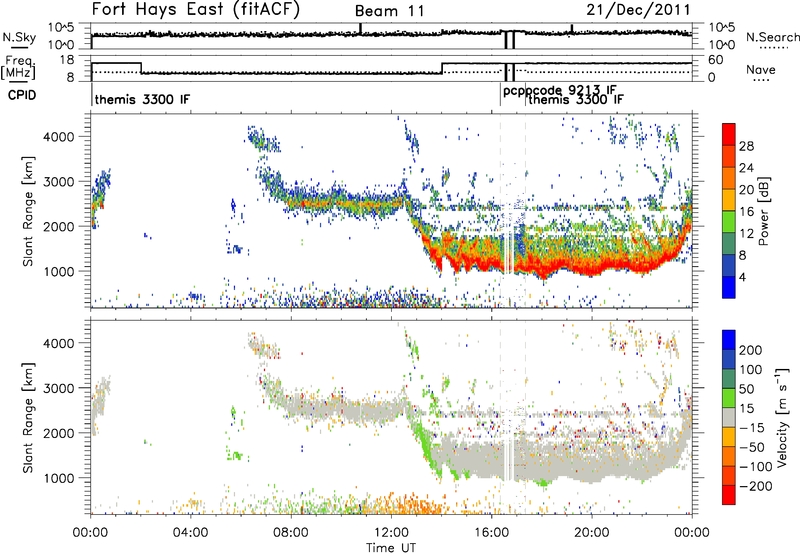
Task: Click the 'Slant Range [km]' label of velocity panel
Action: click(x=28, y=417)
